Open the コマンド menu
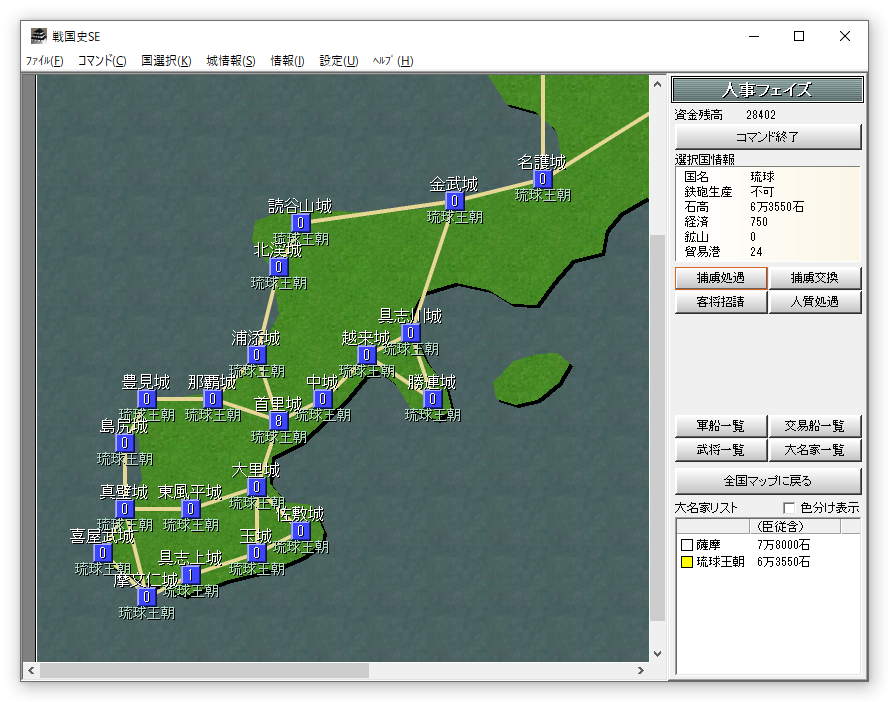 pos(102,61)
